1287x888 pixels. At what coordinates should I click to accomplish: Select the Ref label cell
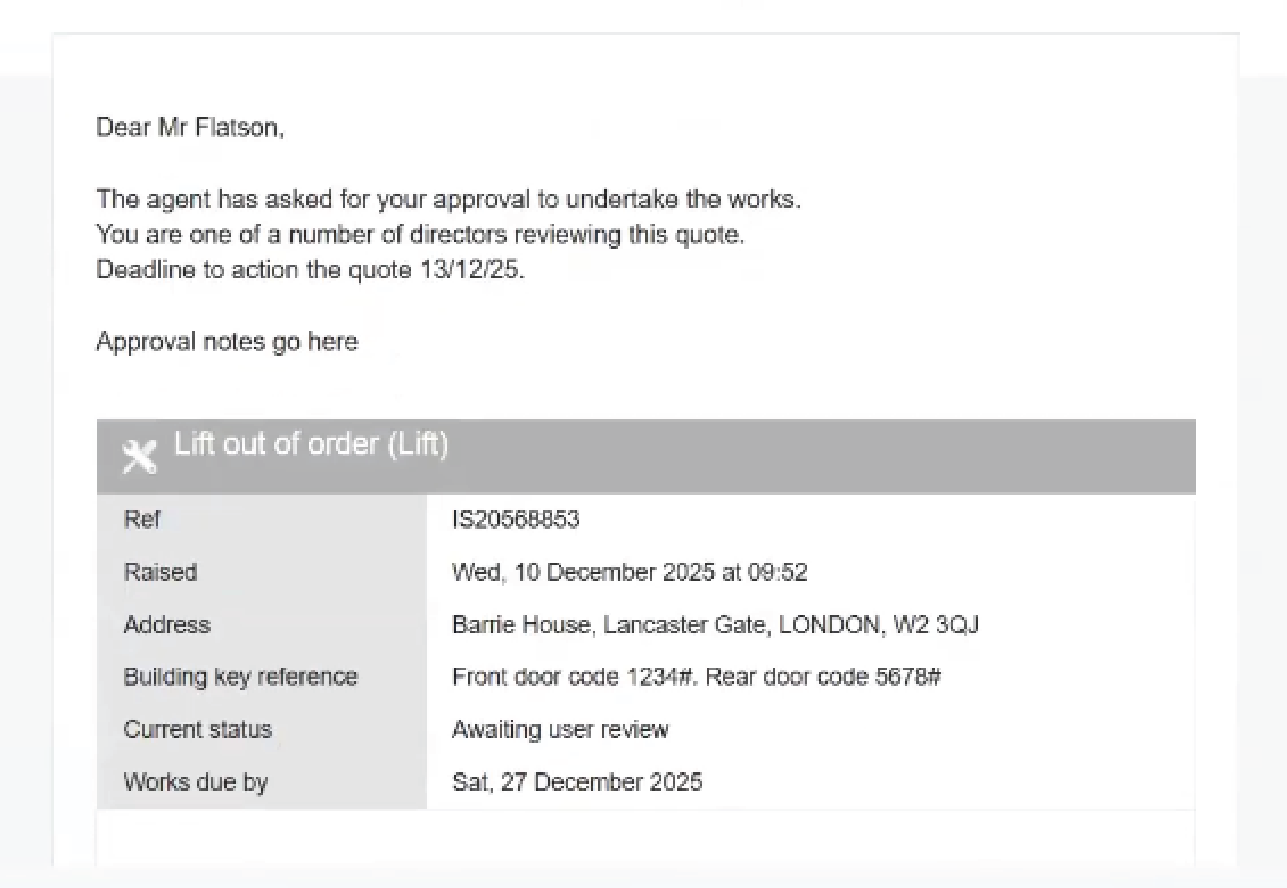coord(141,520)
